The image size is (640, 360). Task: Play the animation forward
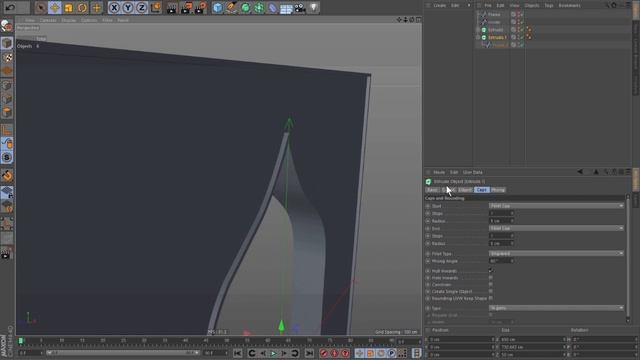tap(273, 353)
